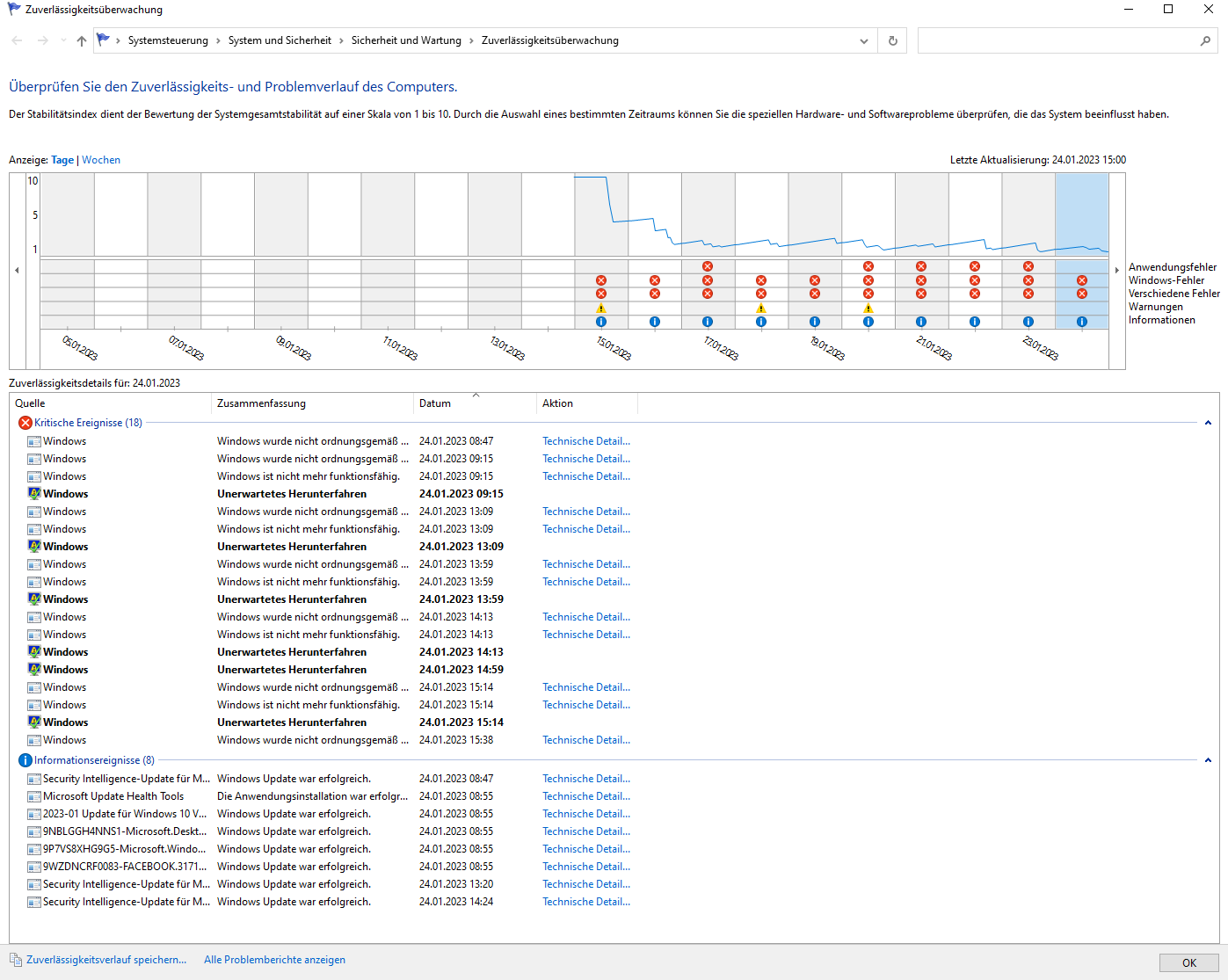Click shield icon of 14:59 Unerwartetes Herunterfahren row

pos(34,670)
